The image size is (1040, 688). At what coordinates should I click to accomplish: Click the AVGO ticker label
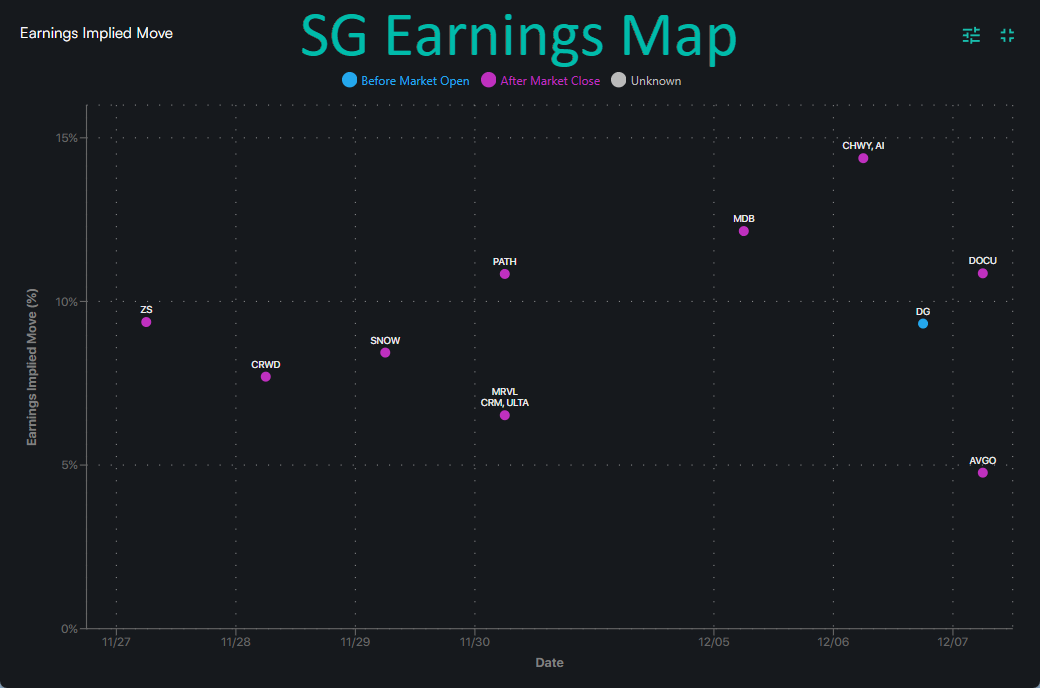point(982,461)
